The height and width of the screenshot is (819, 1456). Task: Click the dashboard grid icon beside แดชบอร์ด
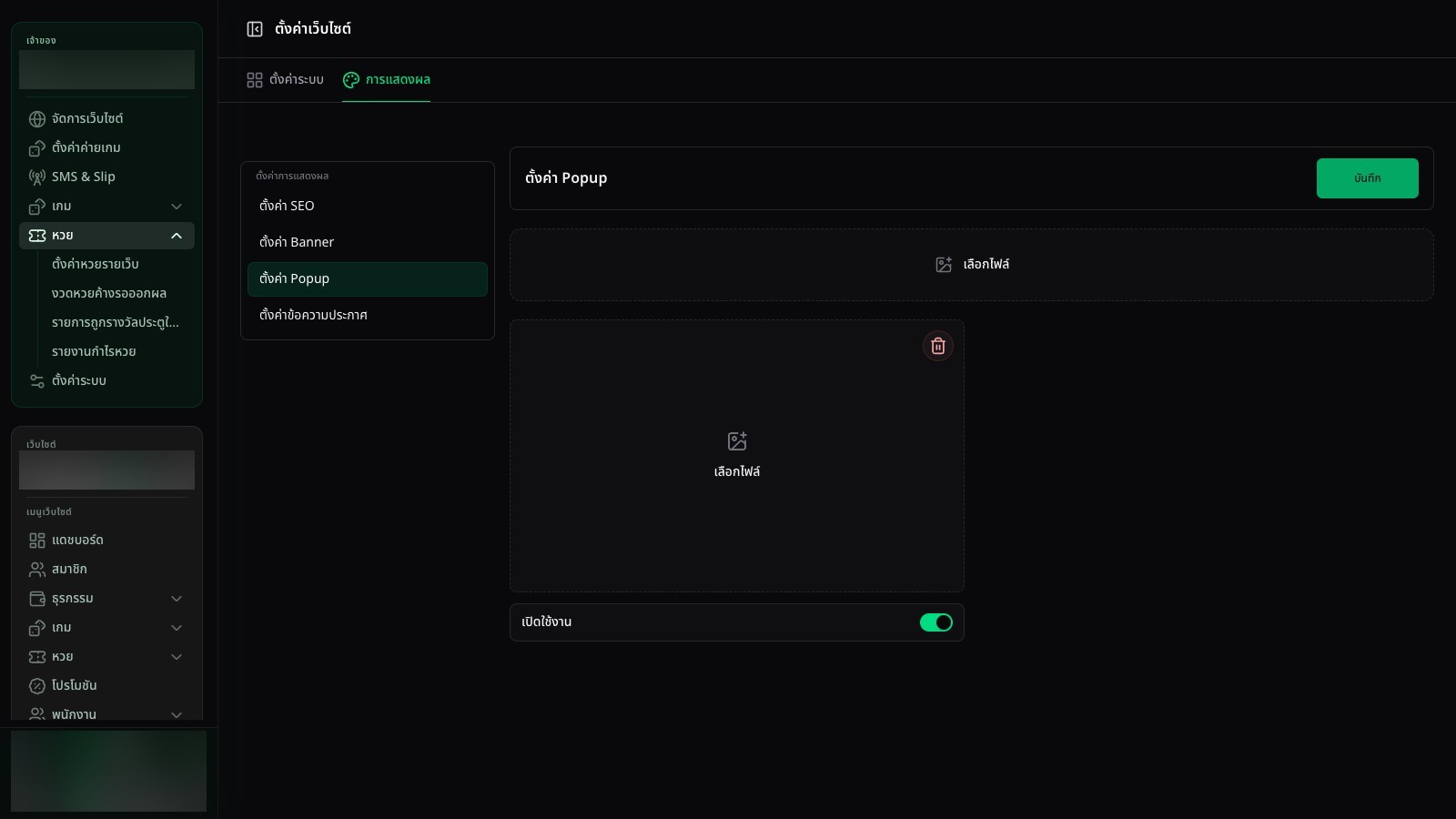point(37,541)
